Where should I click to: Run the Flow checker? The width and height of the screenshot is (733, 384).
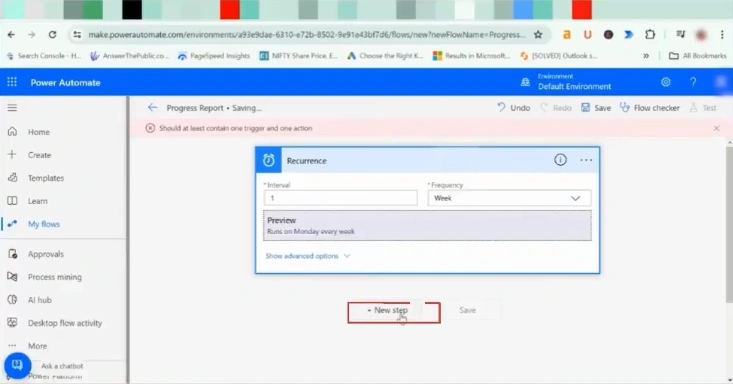tap(650, 108)
